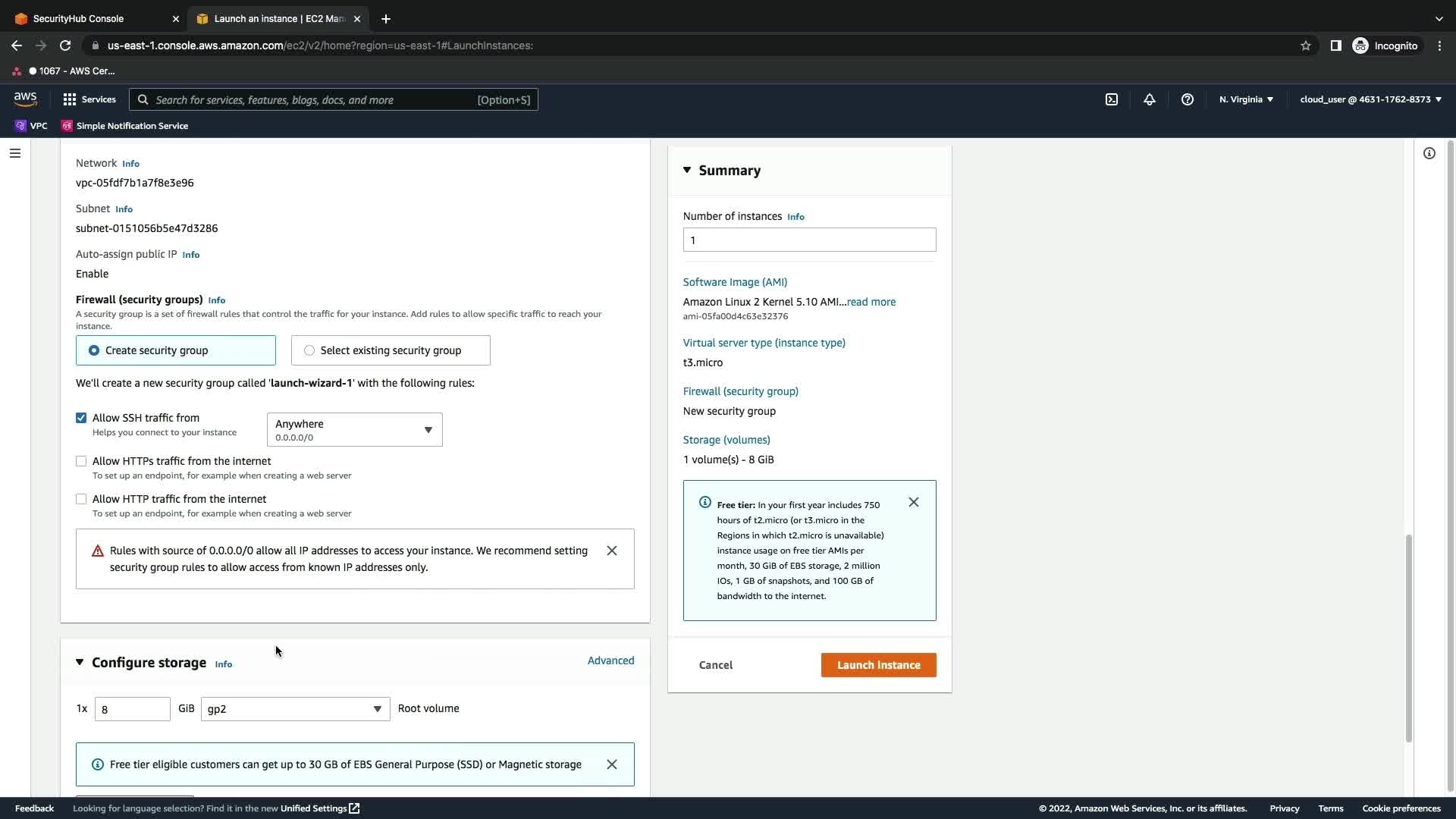Open the info panel icon at right

(1429, 153)
